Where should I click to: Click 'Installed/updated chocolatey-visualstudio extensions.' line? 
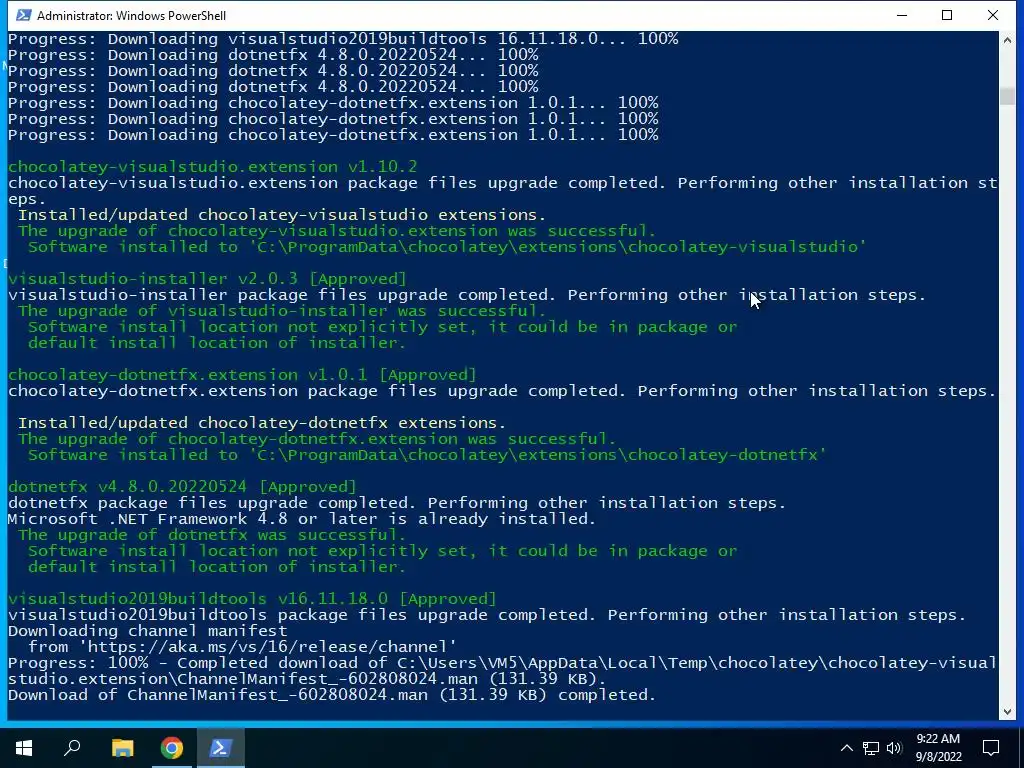click(282, 215)
